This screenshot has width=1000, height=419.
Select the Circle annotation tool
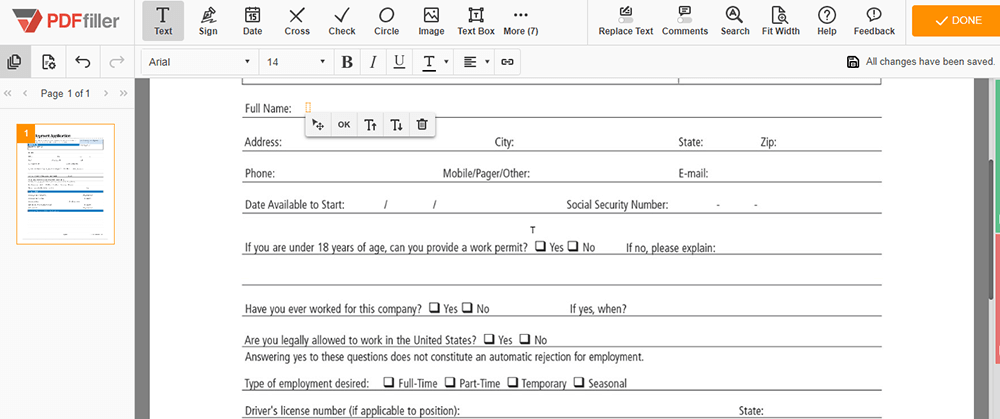click(386, 20)
